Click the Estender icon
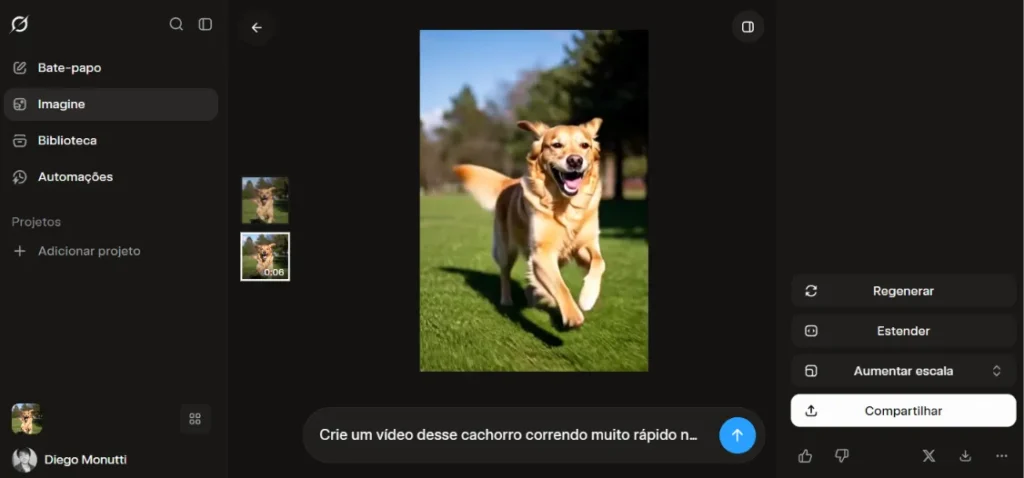The image size is (1024, 478). tap(811, 331)
